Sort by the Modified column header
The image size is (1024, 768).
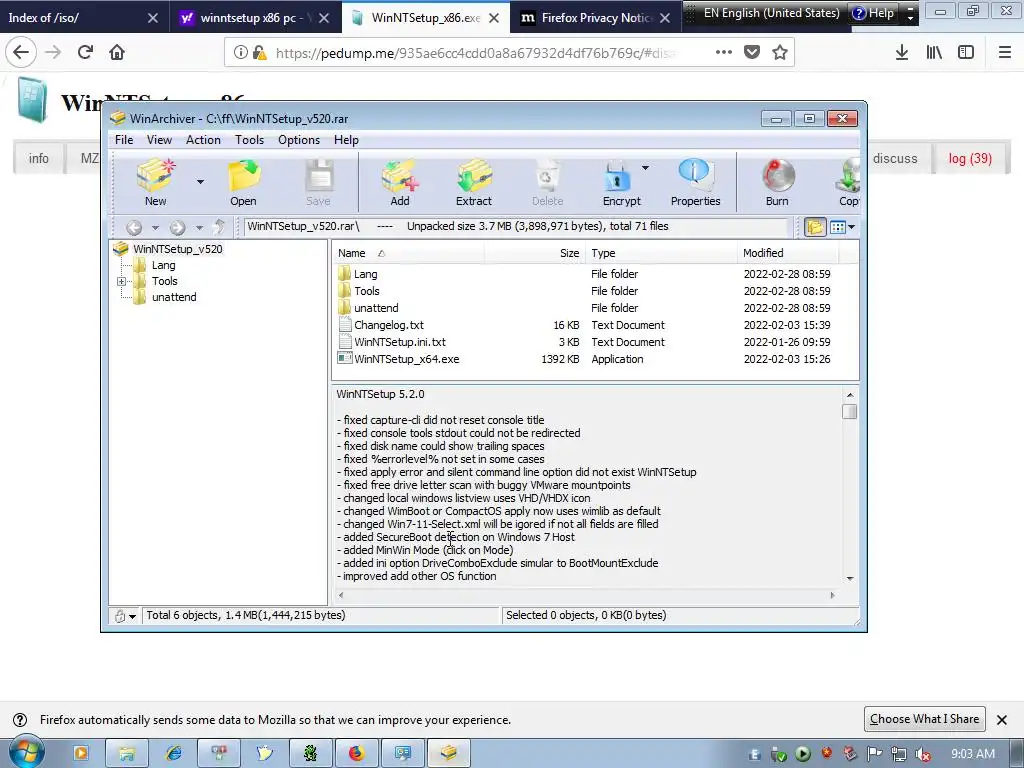pos(788,253)
